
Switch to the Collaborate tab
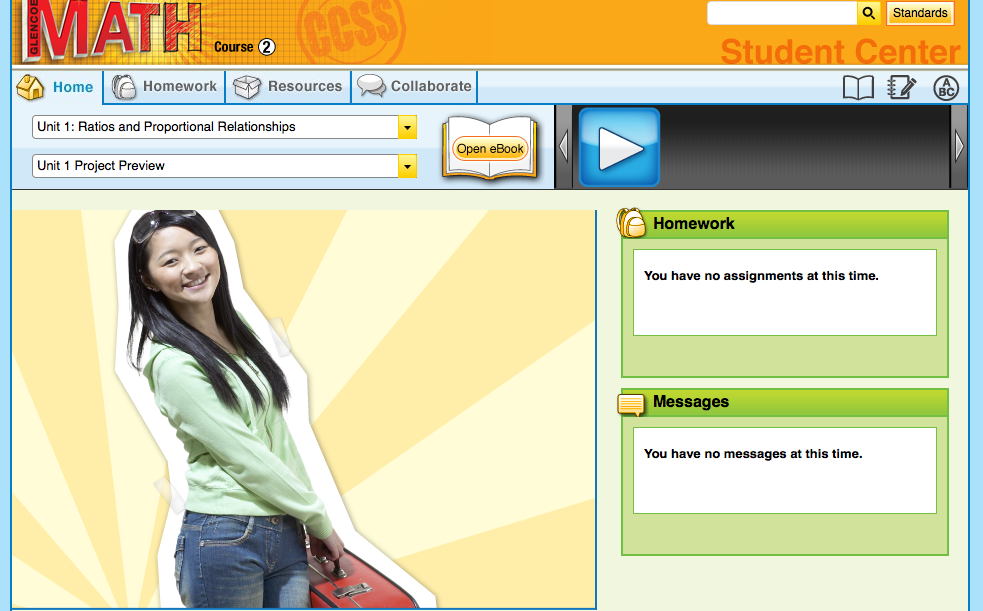414,86
